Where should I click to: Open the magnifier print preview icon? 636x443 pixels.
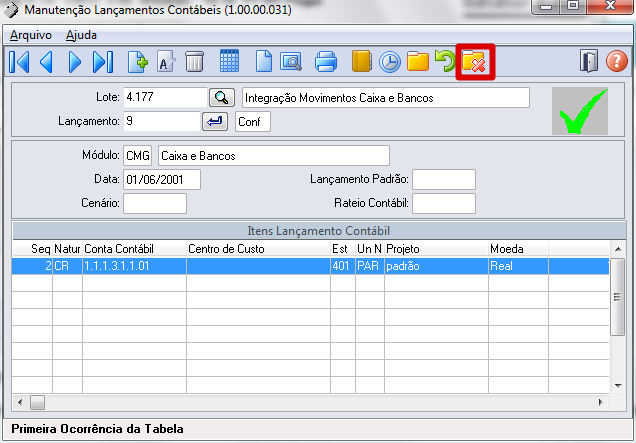click(x=291, y=62)
